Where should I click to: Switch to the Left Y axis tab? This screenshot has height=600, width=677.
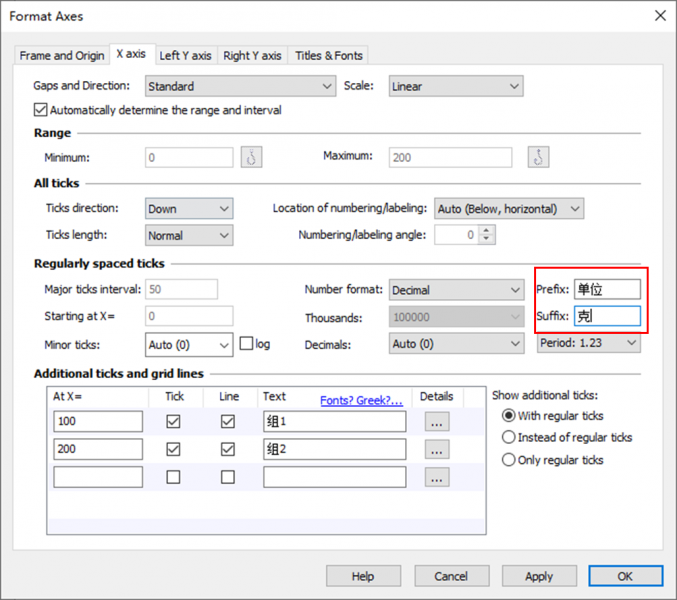[x=185, y=56]
